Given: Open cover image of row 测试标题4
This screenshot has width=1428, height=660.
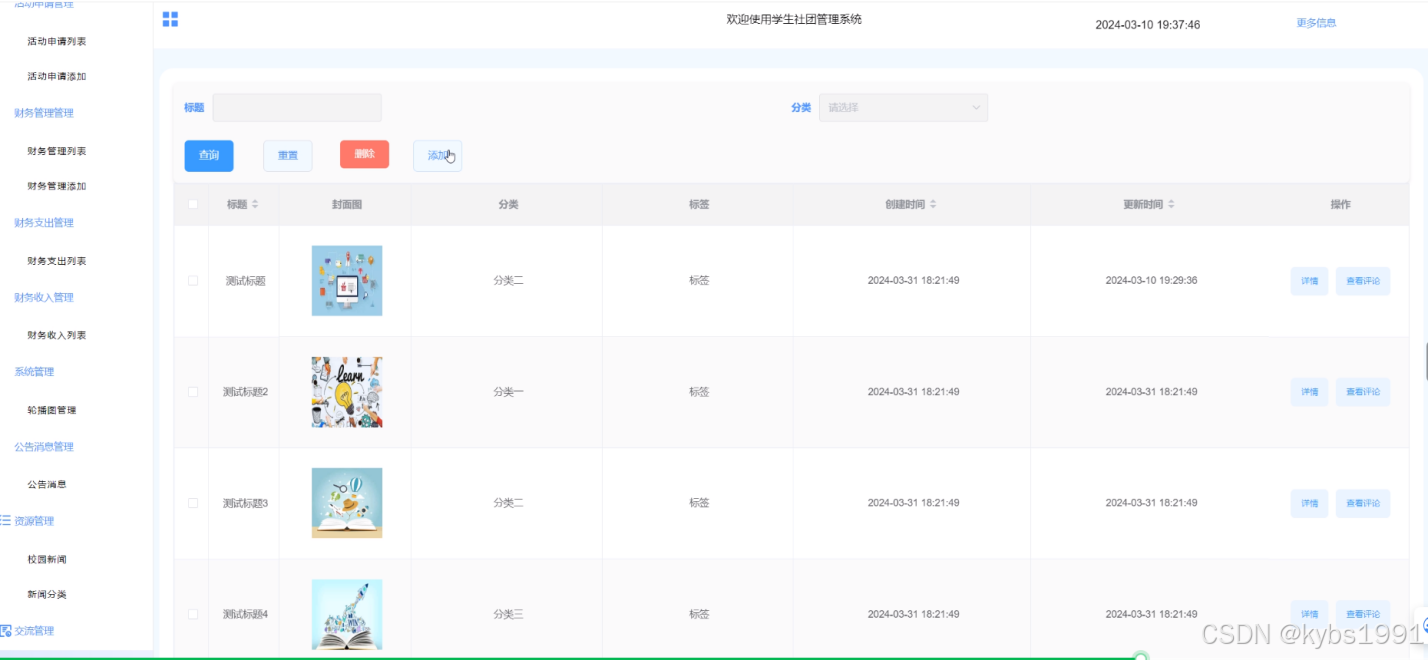Looking at the screenshot, I should (x=347, y=614).
